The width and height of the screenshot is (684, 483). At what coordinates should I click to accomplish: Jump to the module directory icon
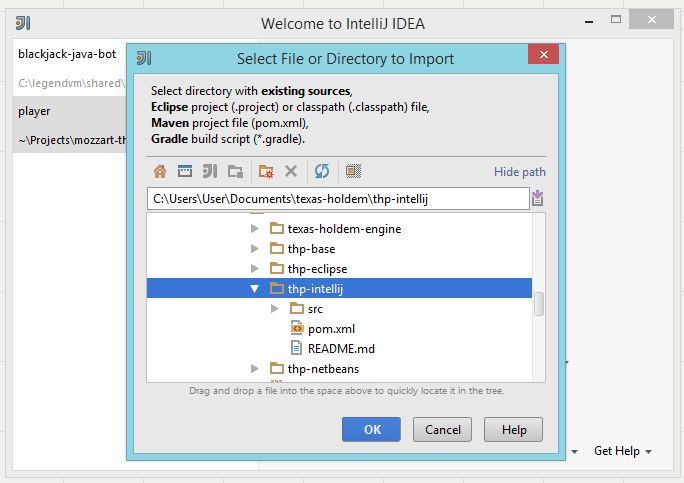(x=236, y=171)
